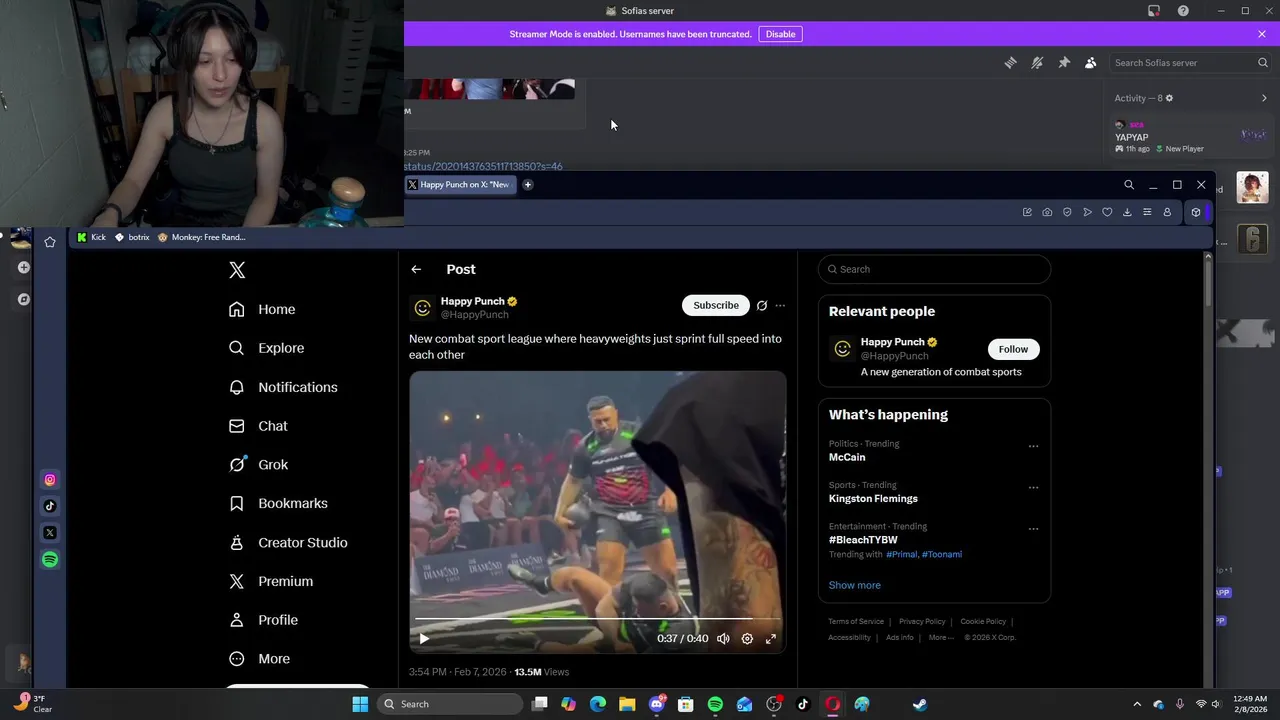Open @HappyPunch handle on the post
This screenshot has height=720, width=1280.
pyautogui.click(x=475, y=314)
